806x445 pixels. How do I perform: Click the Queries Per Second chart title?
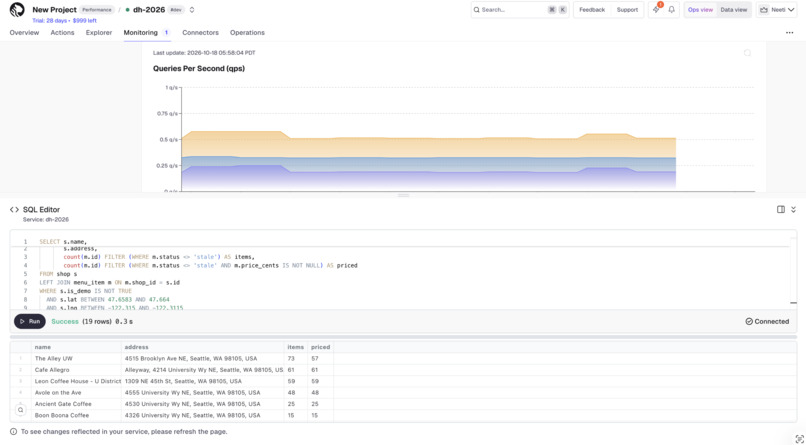tap(199, 68)
